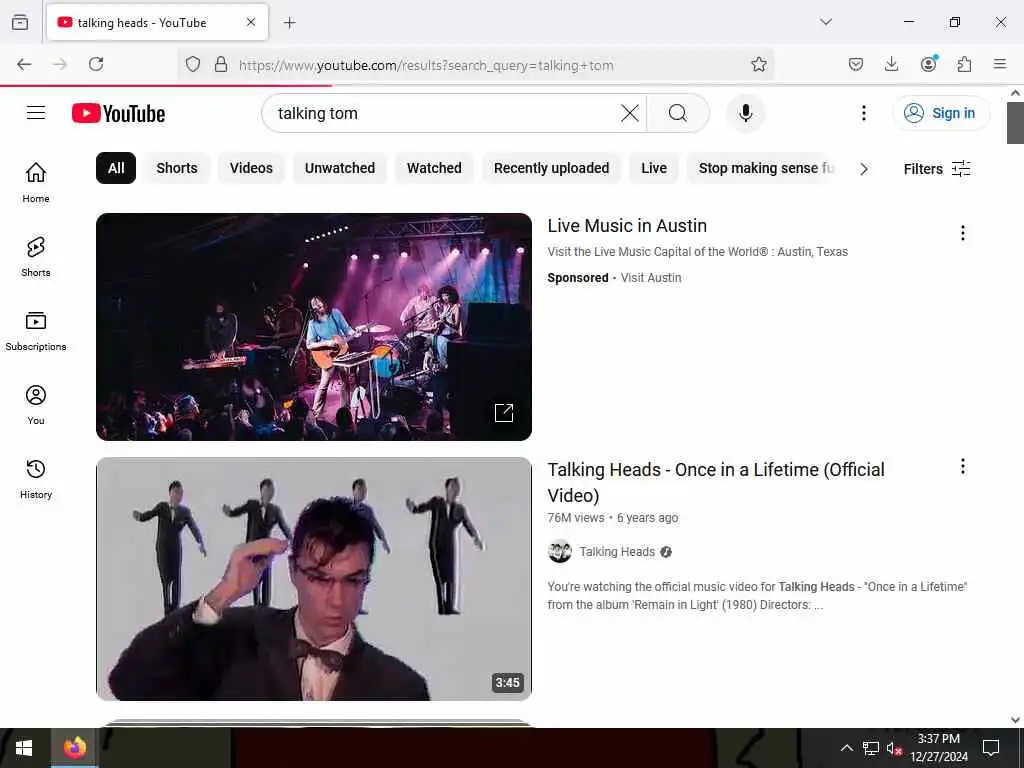Open the You sidebar item
The height and width of the screenshot is (768, 1024).
tap(36, 405)
